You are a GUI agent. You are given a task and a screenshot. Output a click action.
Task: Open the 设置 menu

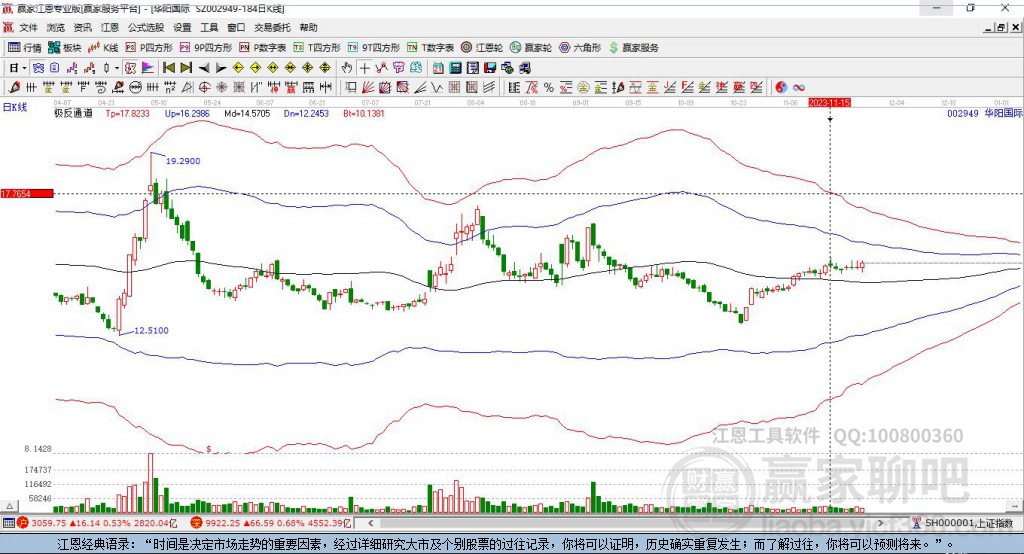click(182, 27)
